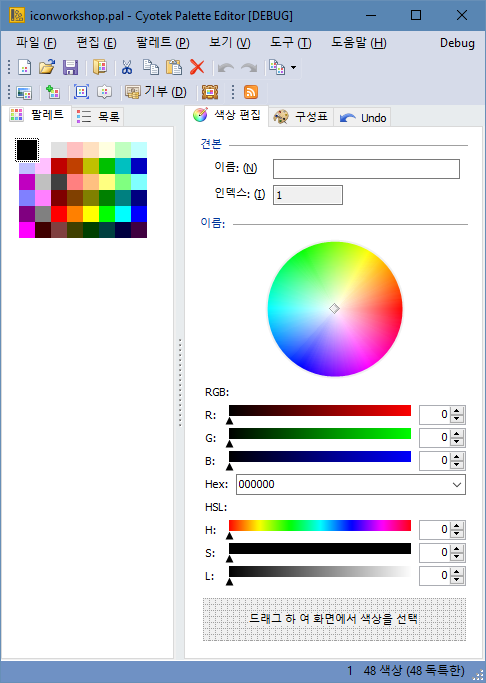Switch to the Undo tab
Screen dimensions: 486x683
[x=362, y=118]
